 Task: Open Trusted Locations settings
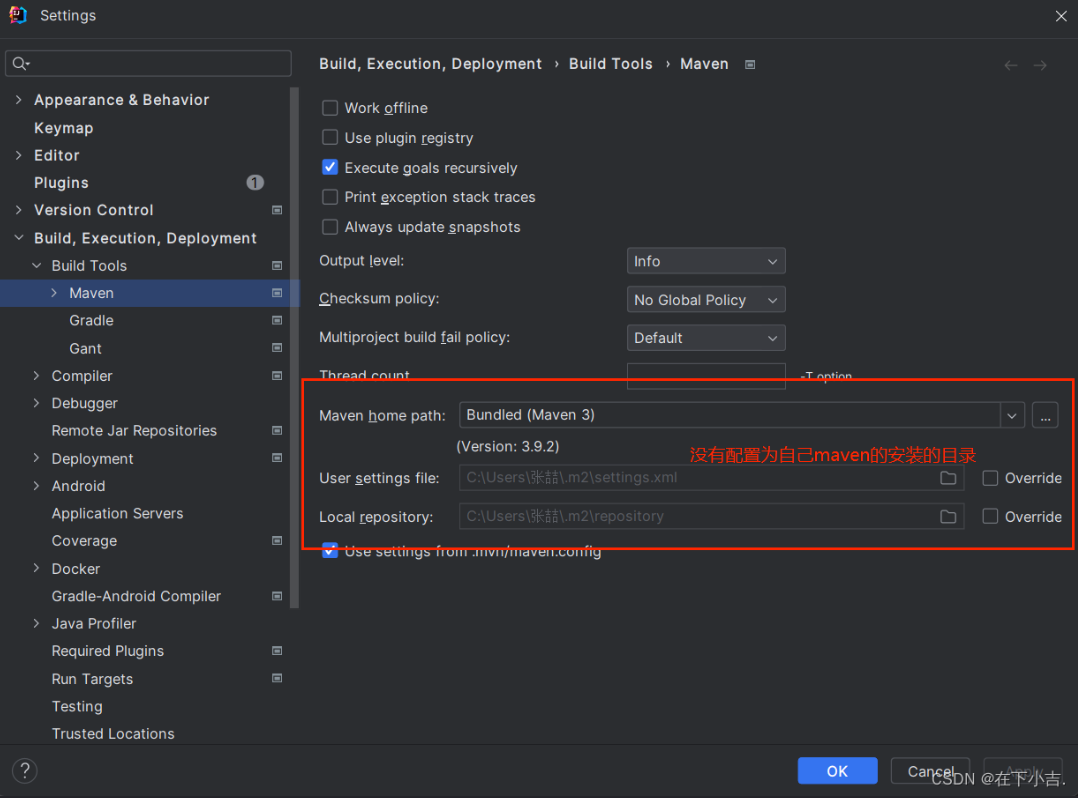click(x=113, y=733)
